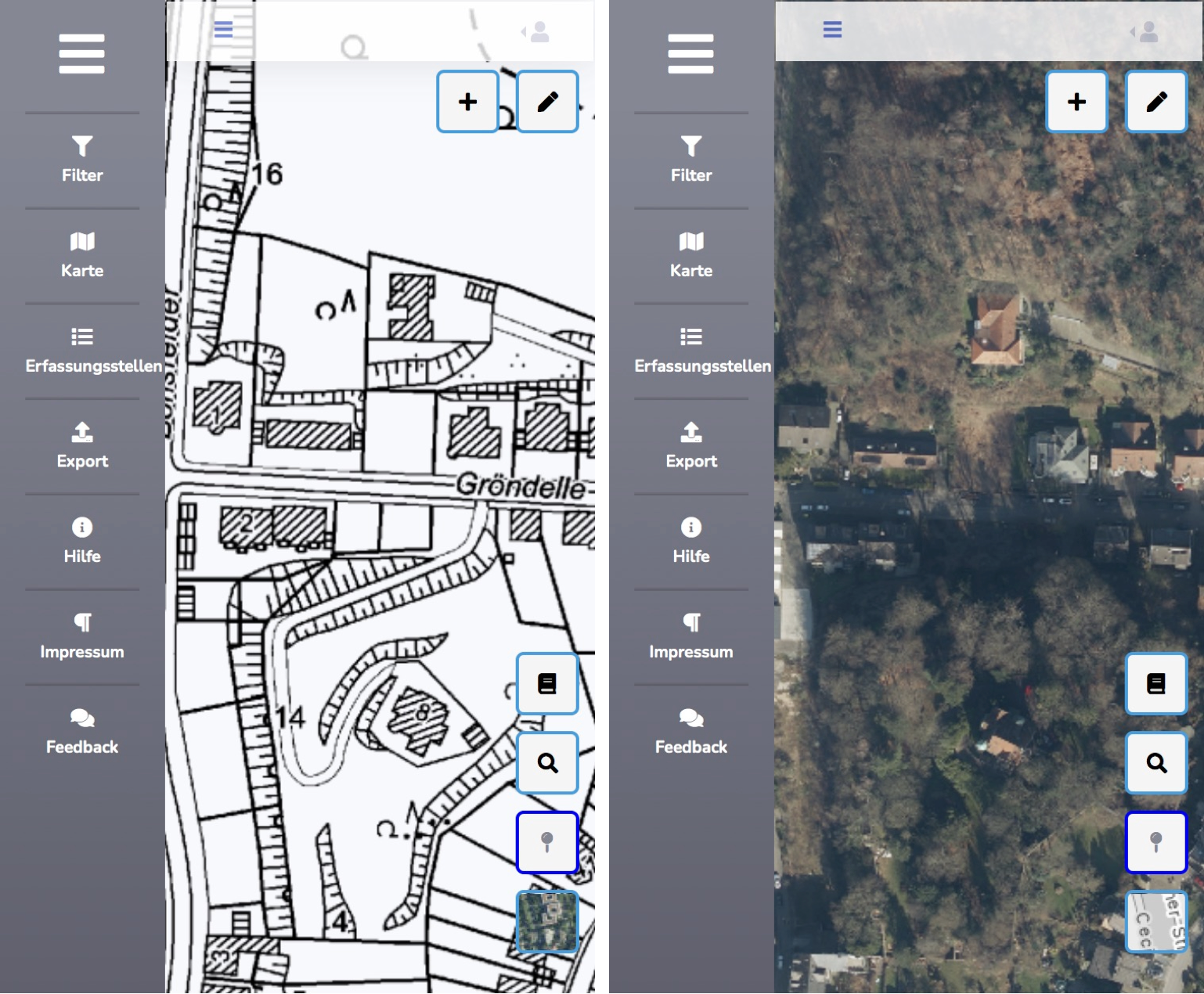Click small blue hamburger icon on aerial map
Screen dimensions: 1204x994
(x=832, y=30)
